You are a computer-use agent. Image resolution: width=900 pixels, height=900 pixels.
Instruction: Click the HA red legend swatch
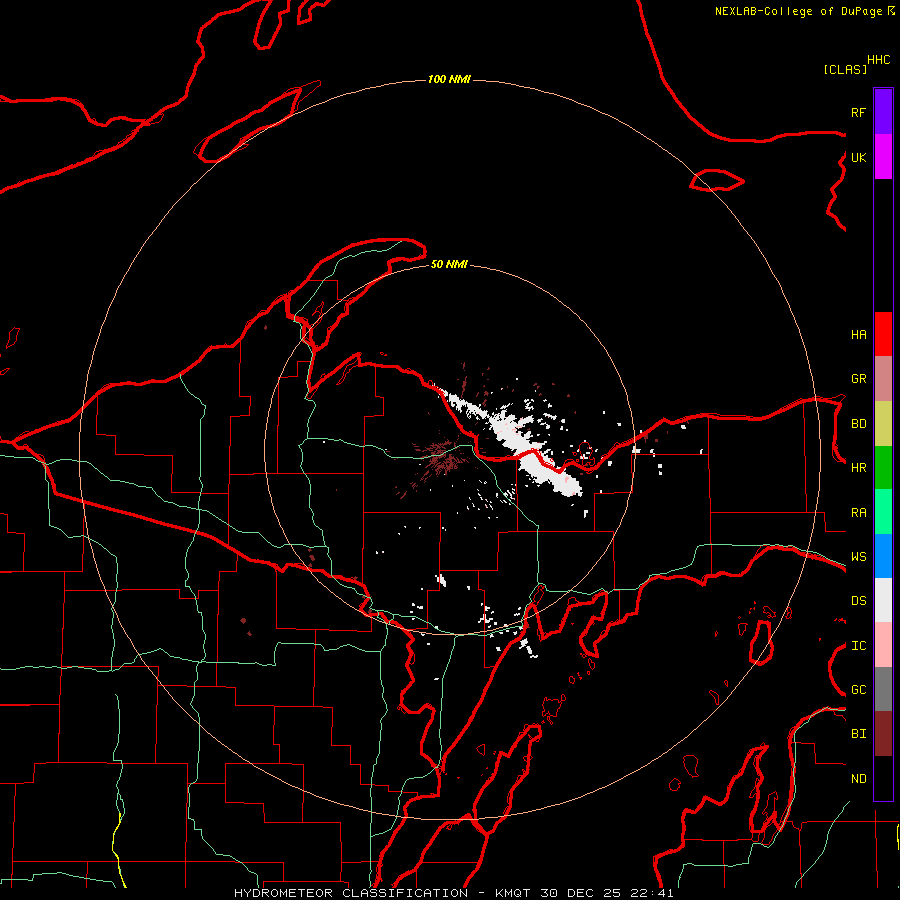click(x=883, y=334)
